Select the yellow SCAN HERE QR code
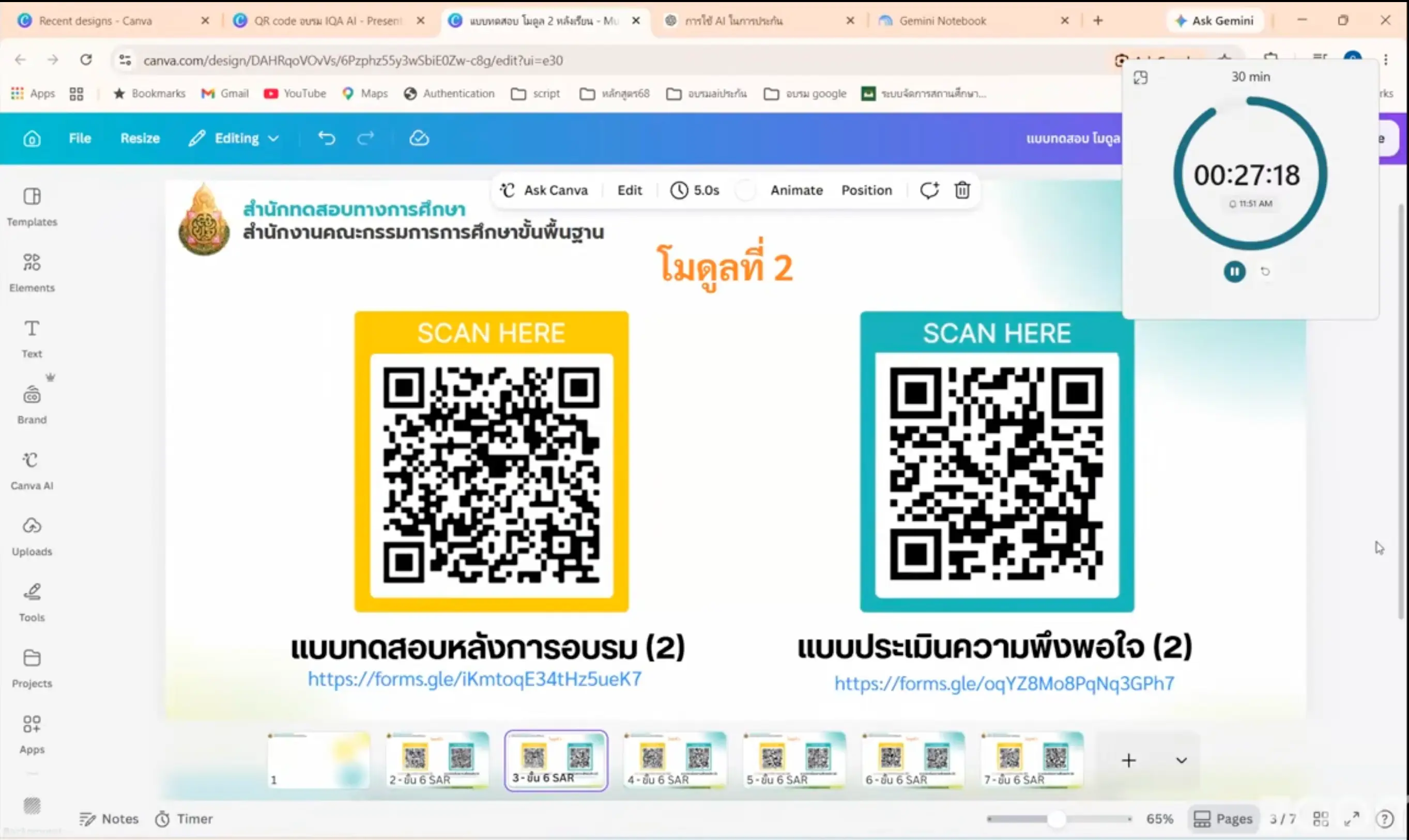Screen dimensions: 1409x840 (x=491, y=461)
